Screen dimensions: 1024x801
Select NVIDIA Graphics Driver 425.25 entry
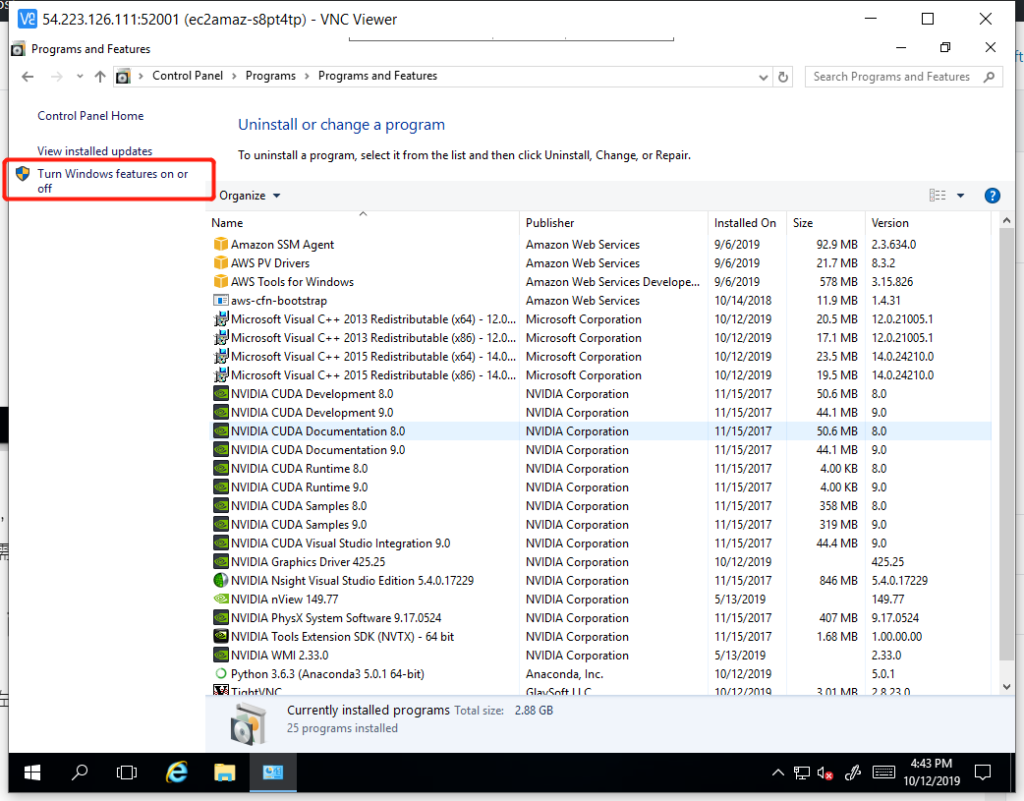[x=308, y=562]
